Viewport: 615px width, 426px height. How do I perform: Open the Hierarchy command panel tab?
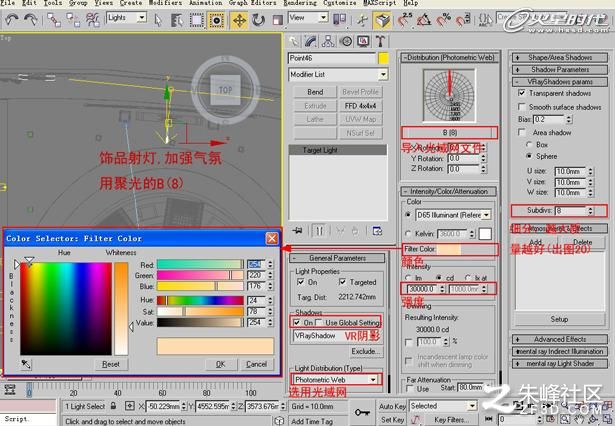(328, 41)
